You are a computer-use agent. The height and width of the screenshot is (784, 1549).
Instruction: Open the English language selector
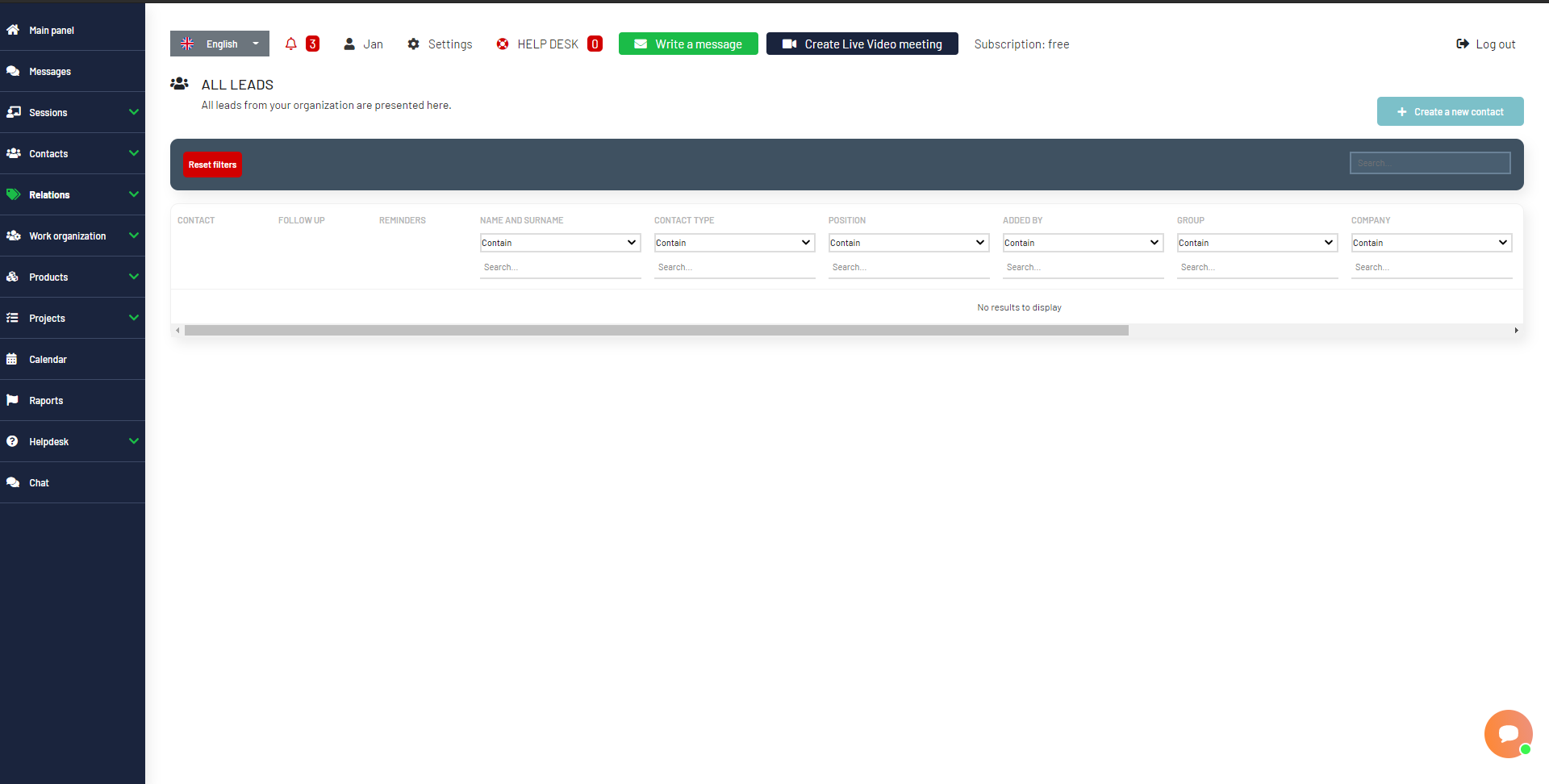(219, 44)
